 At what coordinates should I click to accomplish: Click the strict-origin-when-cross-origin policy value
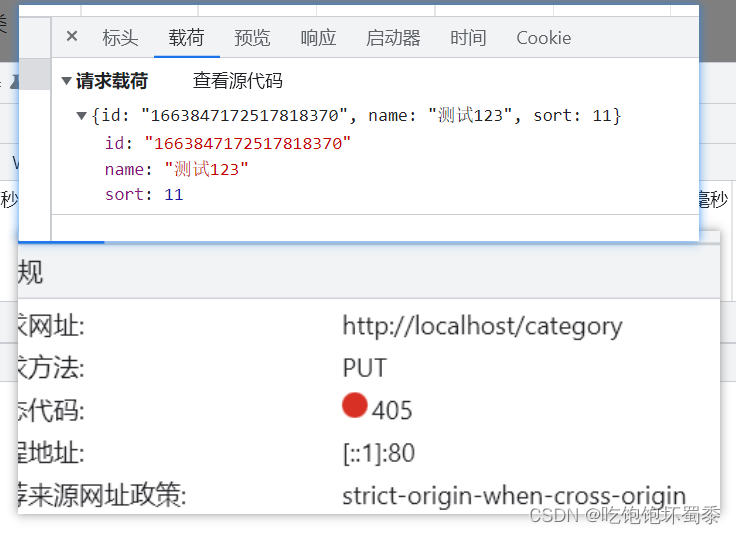[x=514, y=496]
